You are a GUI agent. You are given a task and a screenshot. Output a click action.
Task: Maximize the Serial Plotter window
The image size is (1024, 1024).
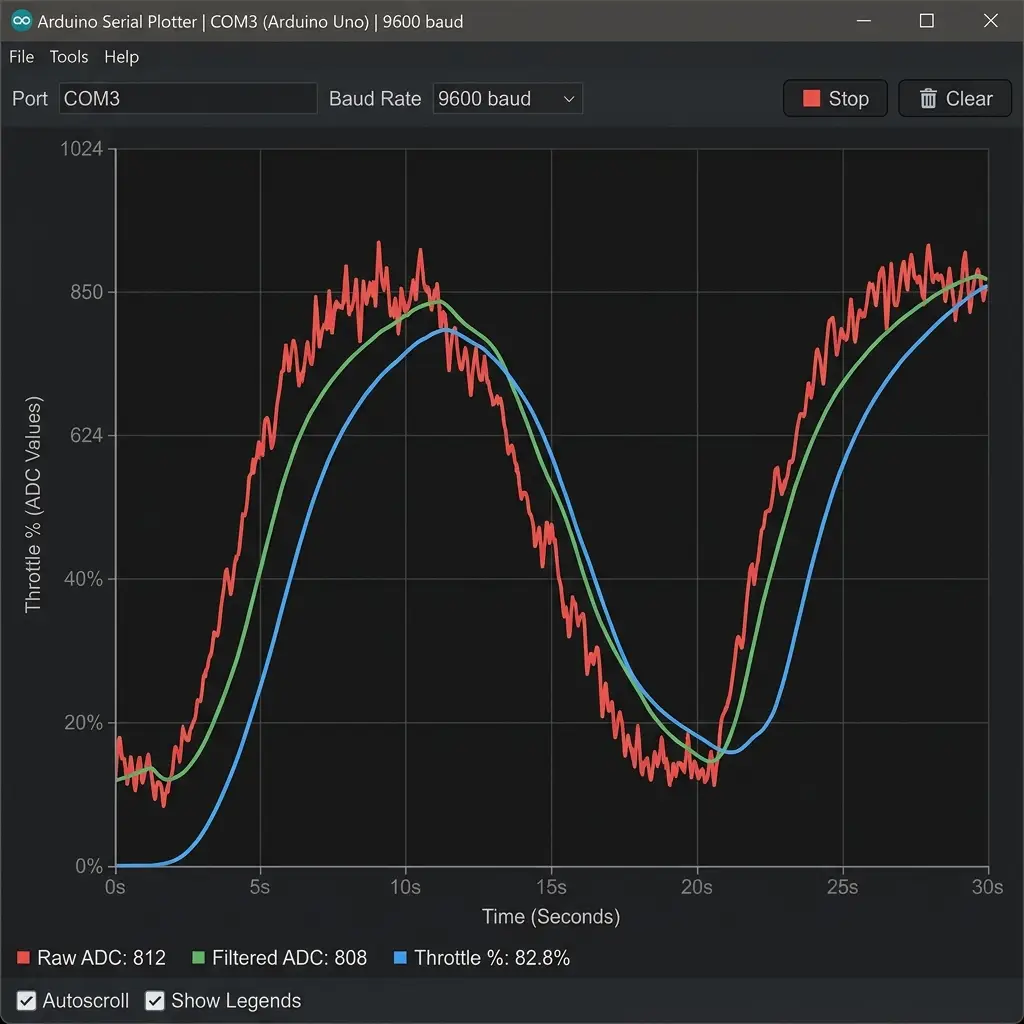tap(927, 21)
